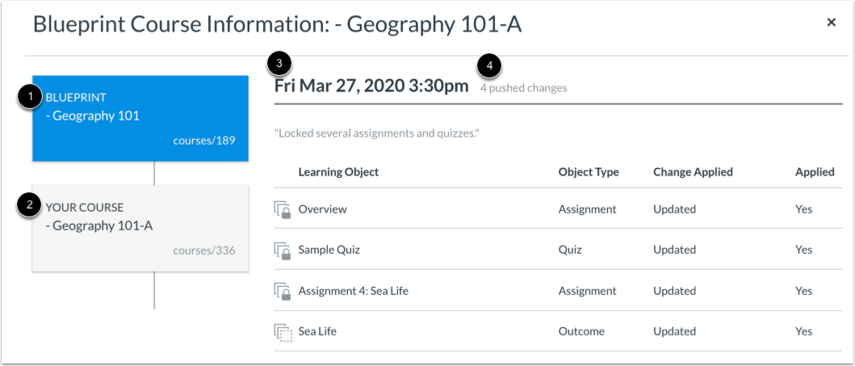Click the Applied column header

(815, 172)
